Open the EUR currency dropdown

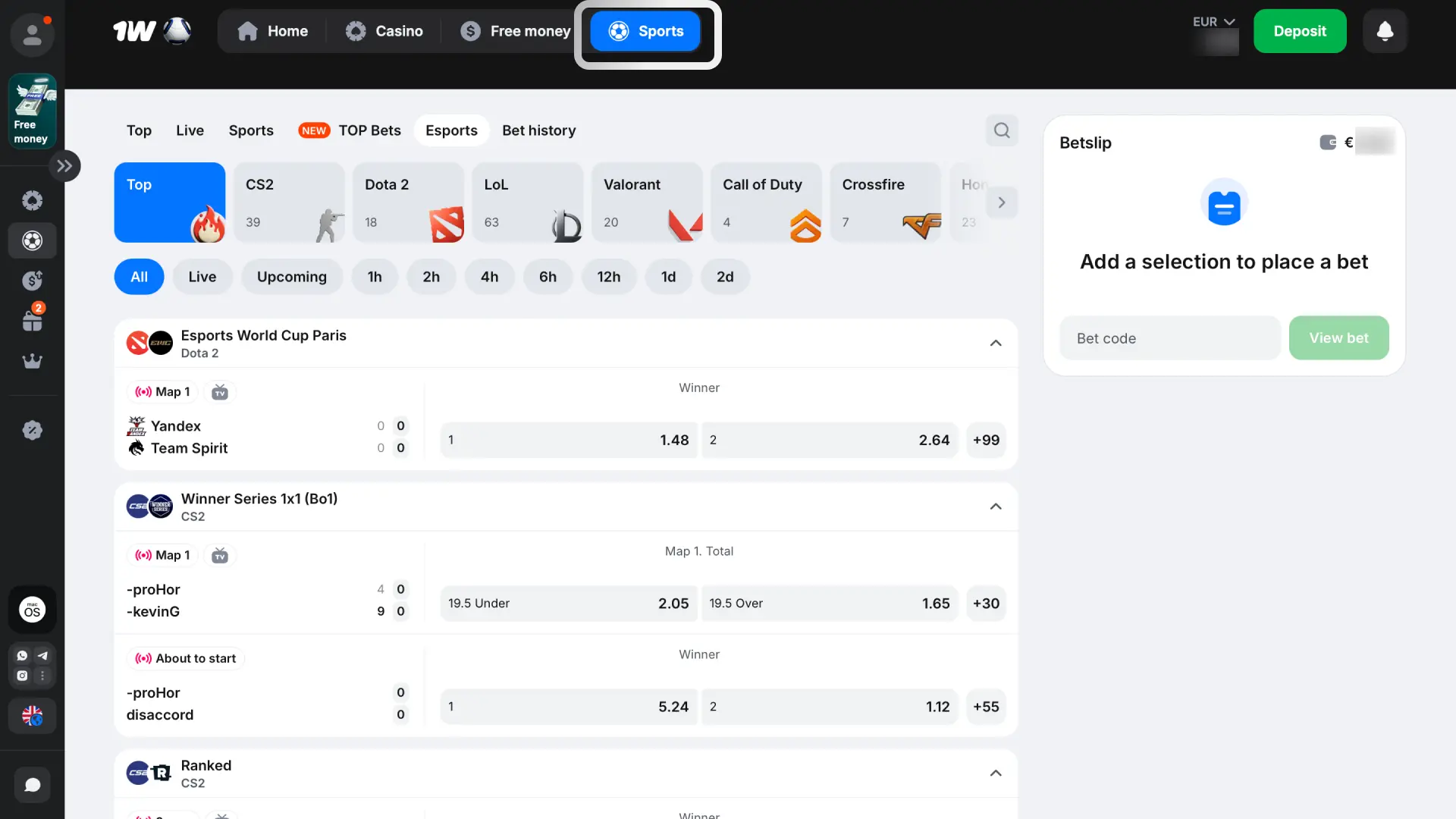pyautogui.click(x=1214, y=22)
